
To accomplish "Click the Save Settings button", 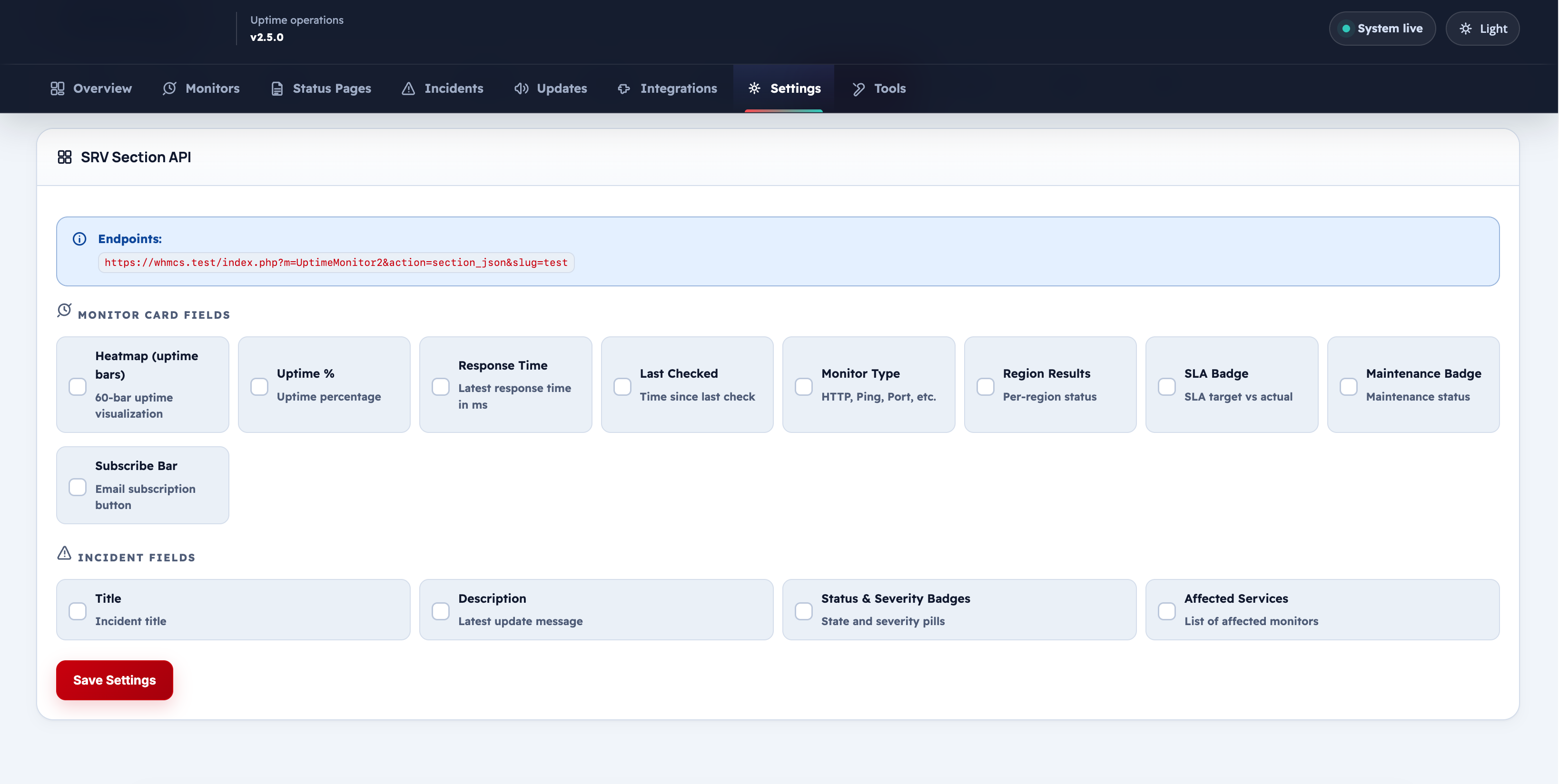I will pyautogui.click(x=114, y=680).
